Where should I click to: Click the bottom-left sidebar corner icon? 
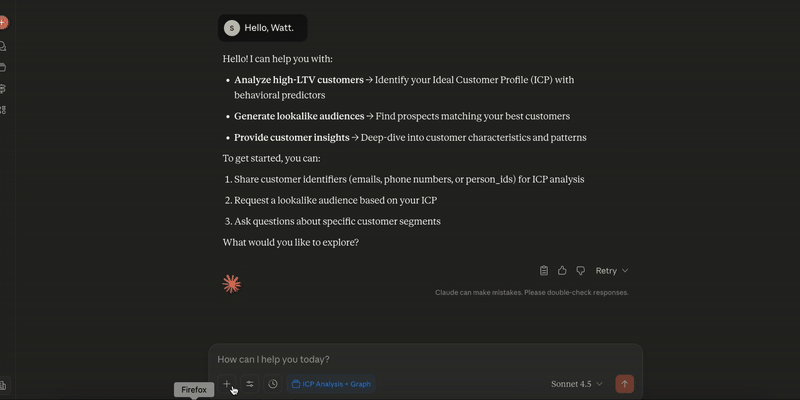click(3, 385)
